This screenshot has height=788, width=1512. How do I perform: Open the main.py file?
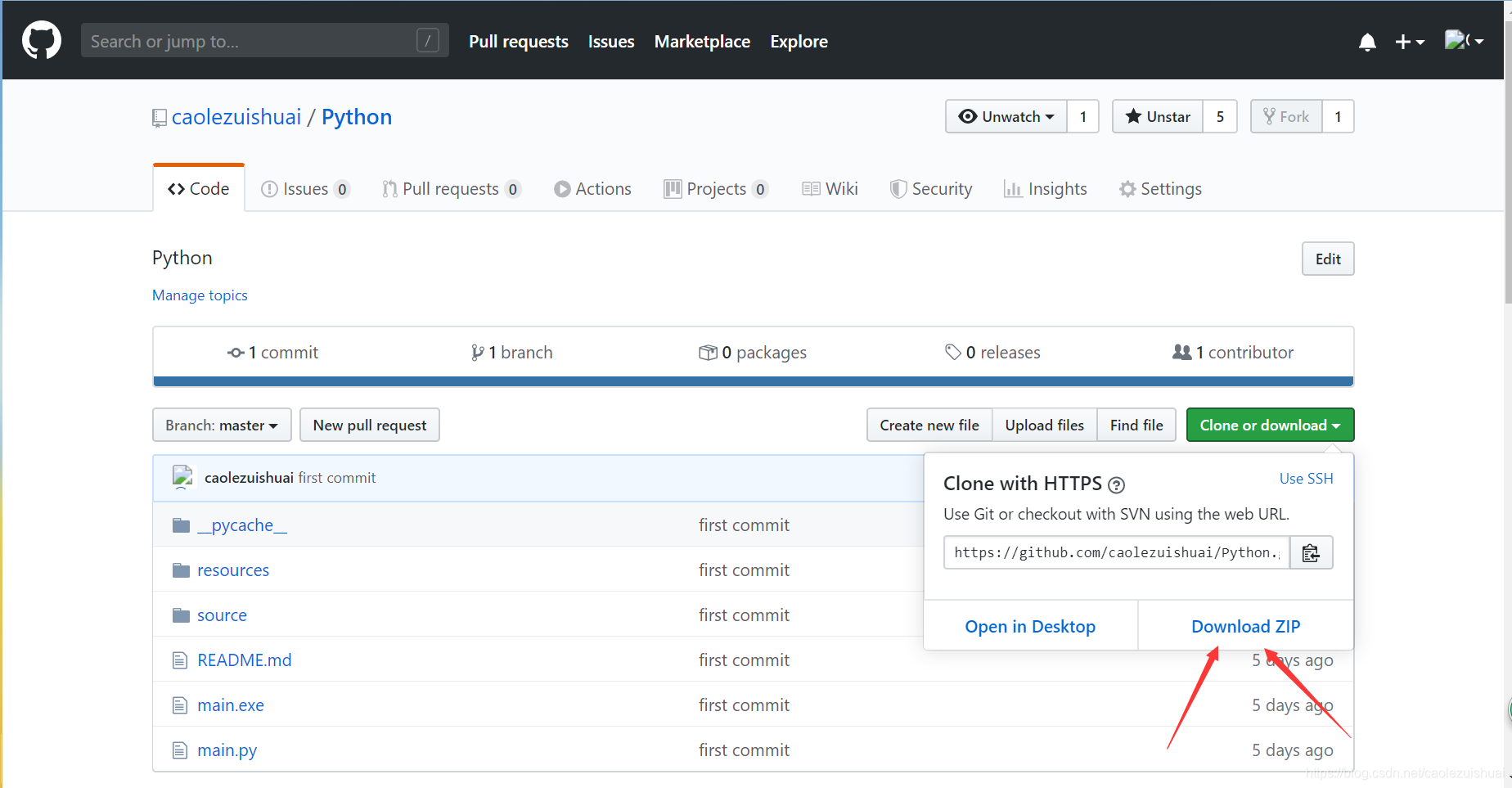(x=227, y=750)
